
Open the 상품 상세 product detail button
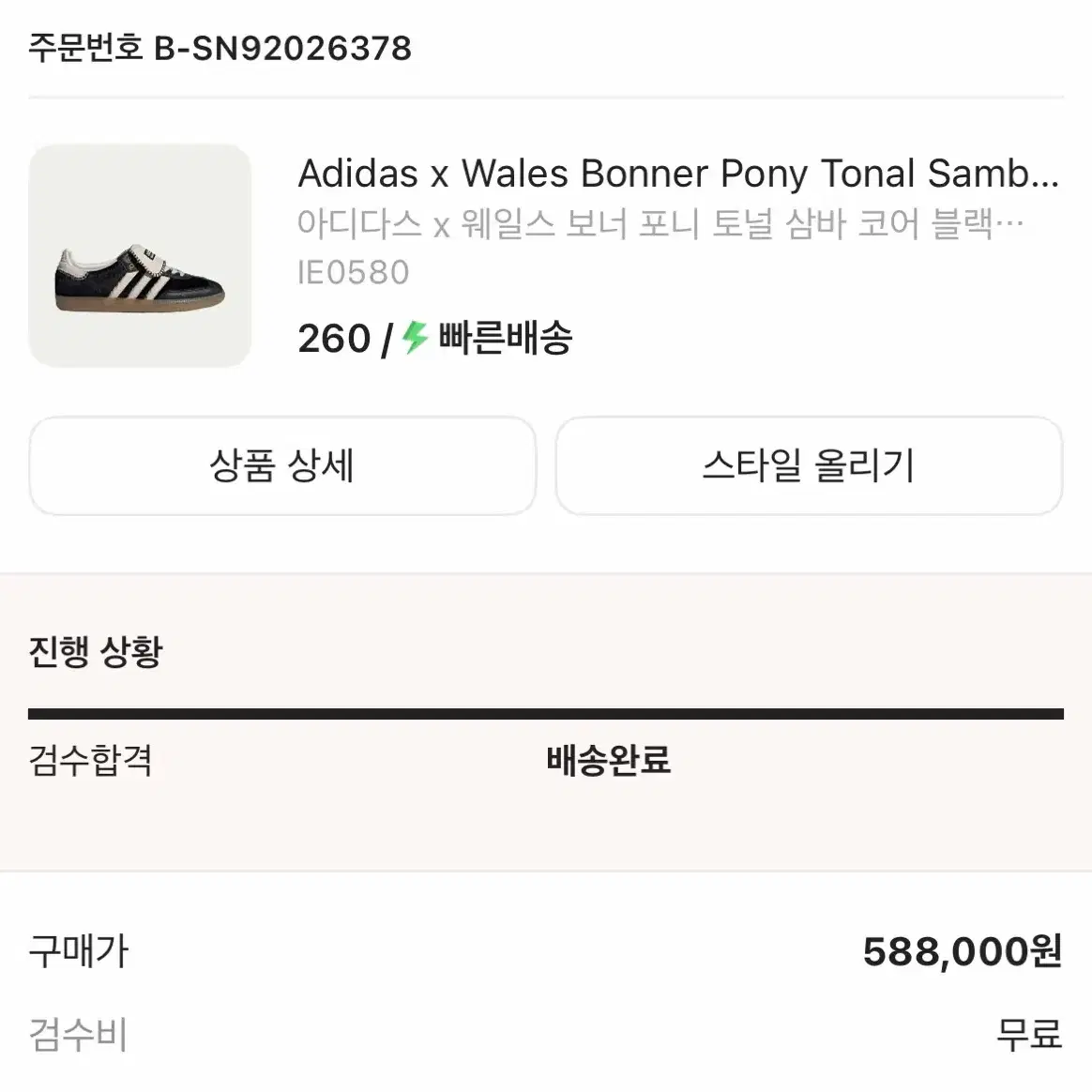[283, 466]
